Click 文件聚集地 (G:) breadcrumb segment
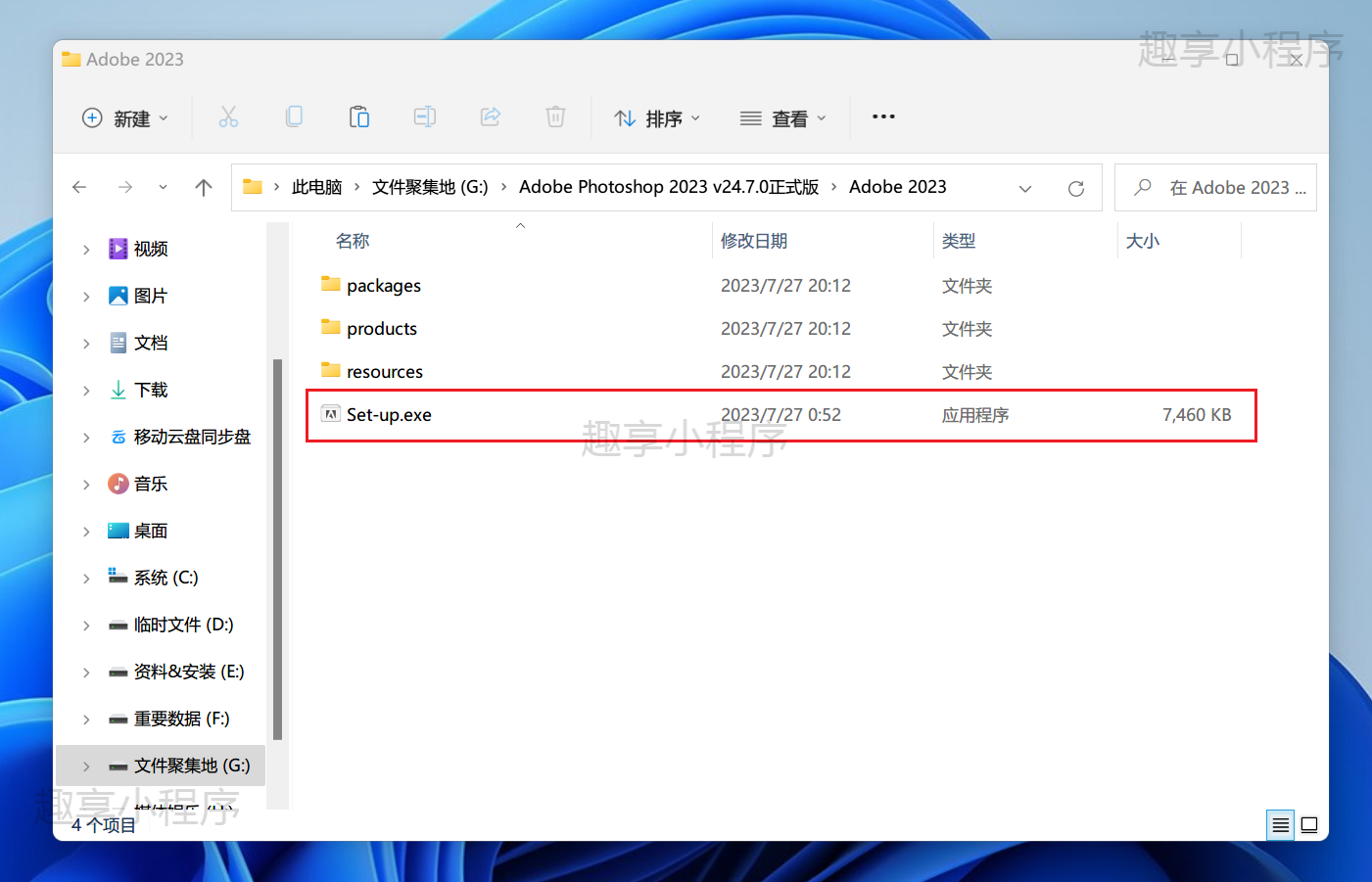This screenshot has height=882, width=1372. click(x=430, y=187)
